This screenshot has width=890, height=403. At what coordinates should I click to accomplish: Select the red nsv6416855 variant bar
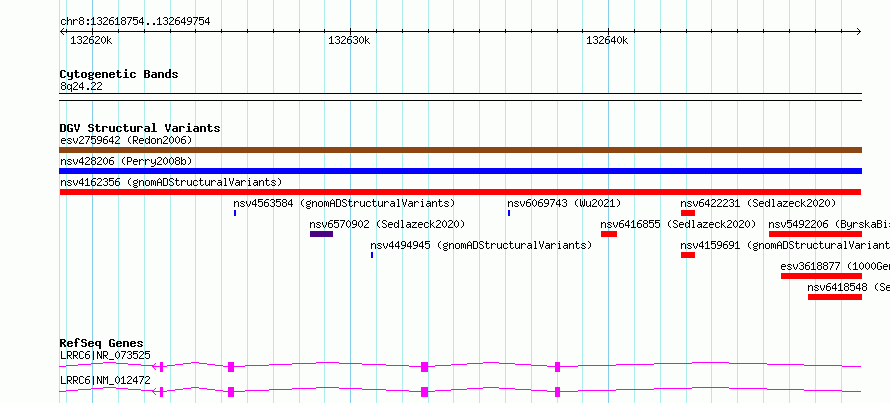608,234
